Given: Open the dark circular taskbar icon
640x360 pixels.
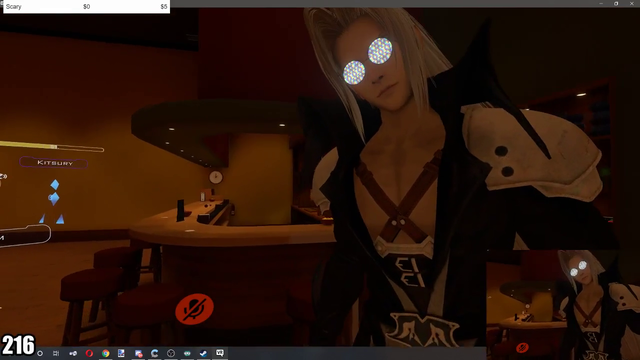Looking at the screenshot, I should pos(171,353).
